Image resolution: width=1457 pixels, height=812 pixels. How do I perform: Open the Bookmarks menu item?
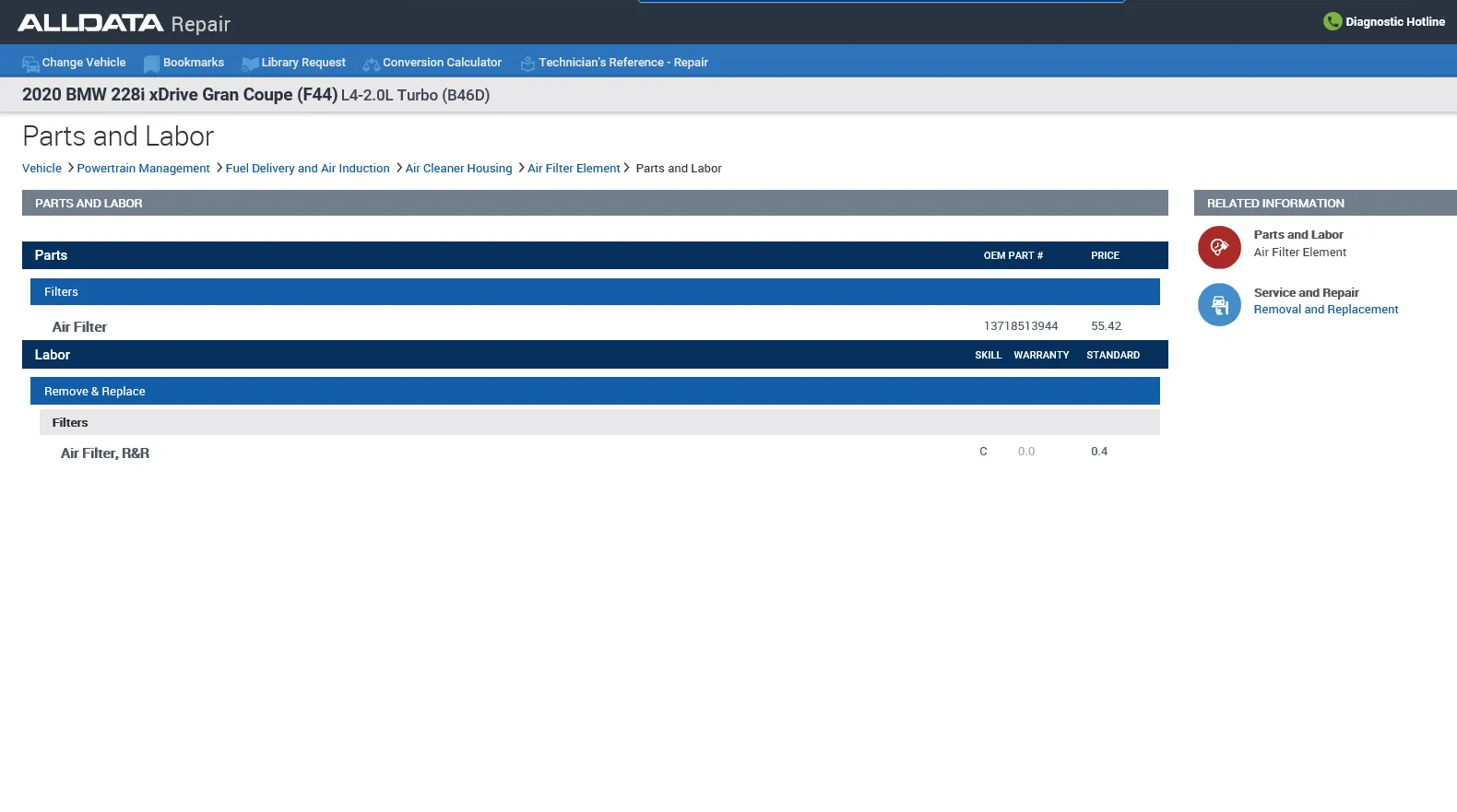(194, 63)
